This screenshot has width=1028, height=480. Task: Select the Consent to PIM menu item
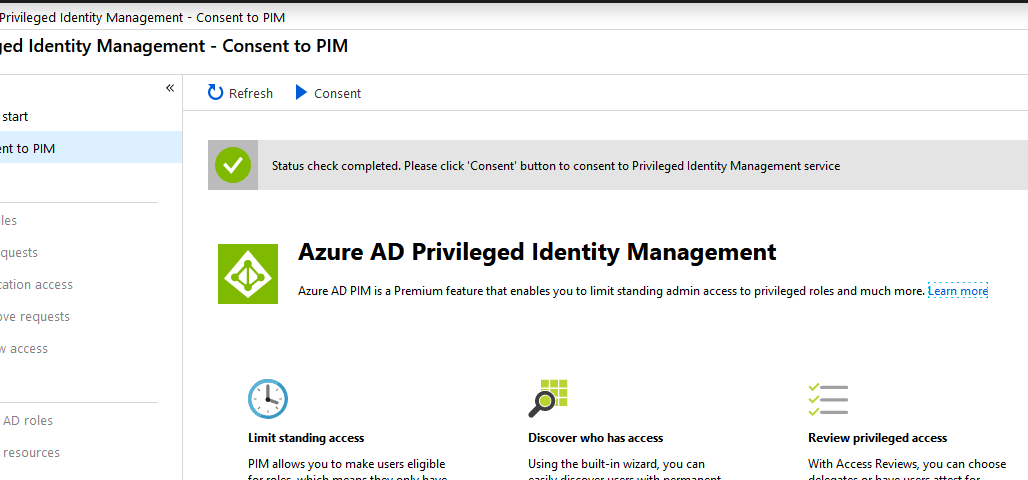click(91, 148)
